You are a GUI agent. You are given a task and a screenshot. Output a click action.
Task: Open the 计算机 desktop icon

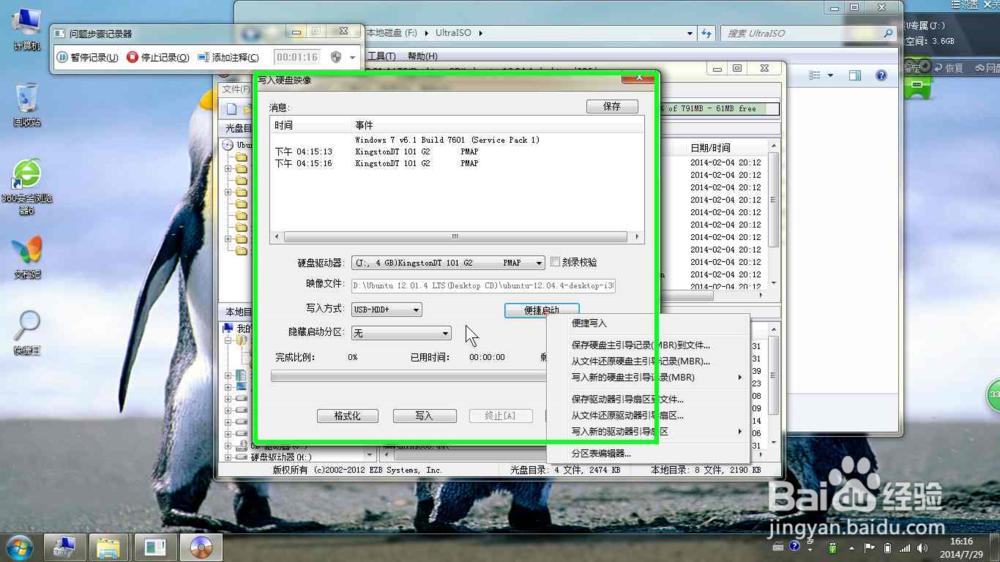tap(26, 31)
